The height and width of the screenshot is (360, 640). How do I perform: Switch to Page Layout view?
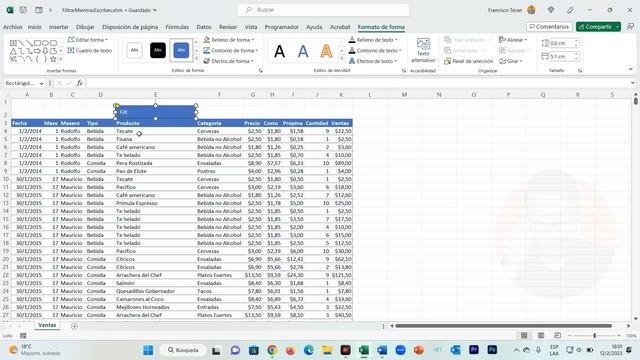tap(541, 336)
